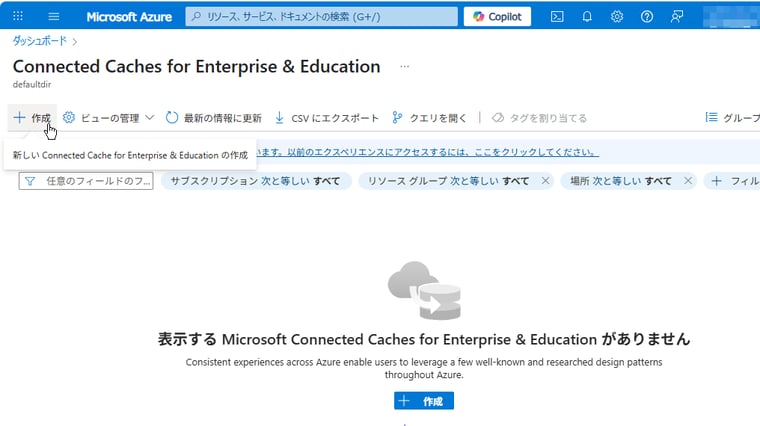
Task: Click タグを割り当てる toolbar item
Action: tap(539, 118)
